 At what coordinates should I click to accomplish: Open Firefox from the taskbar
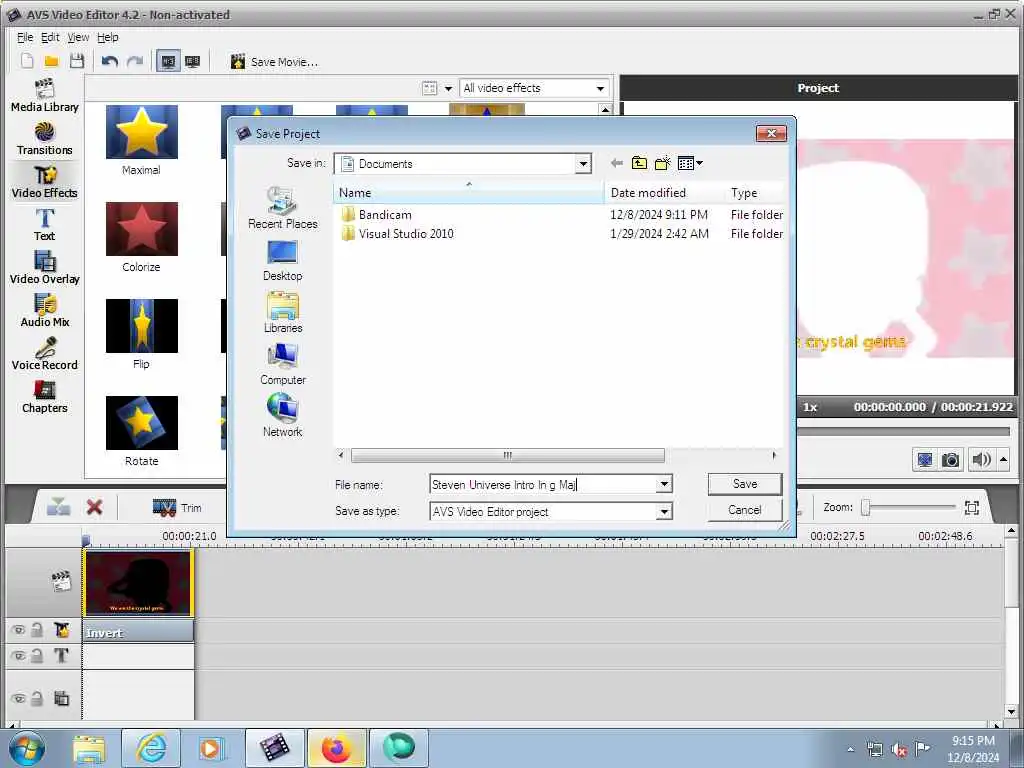pos(336,748)
